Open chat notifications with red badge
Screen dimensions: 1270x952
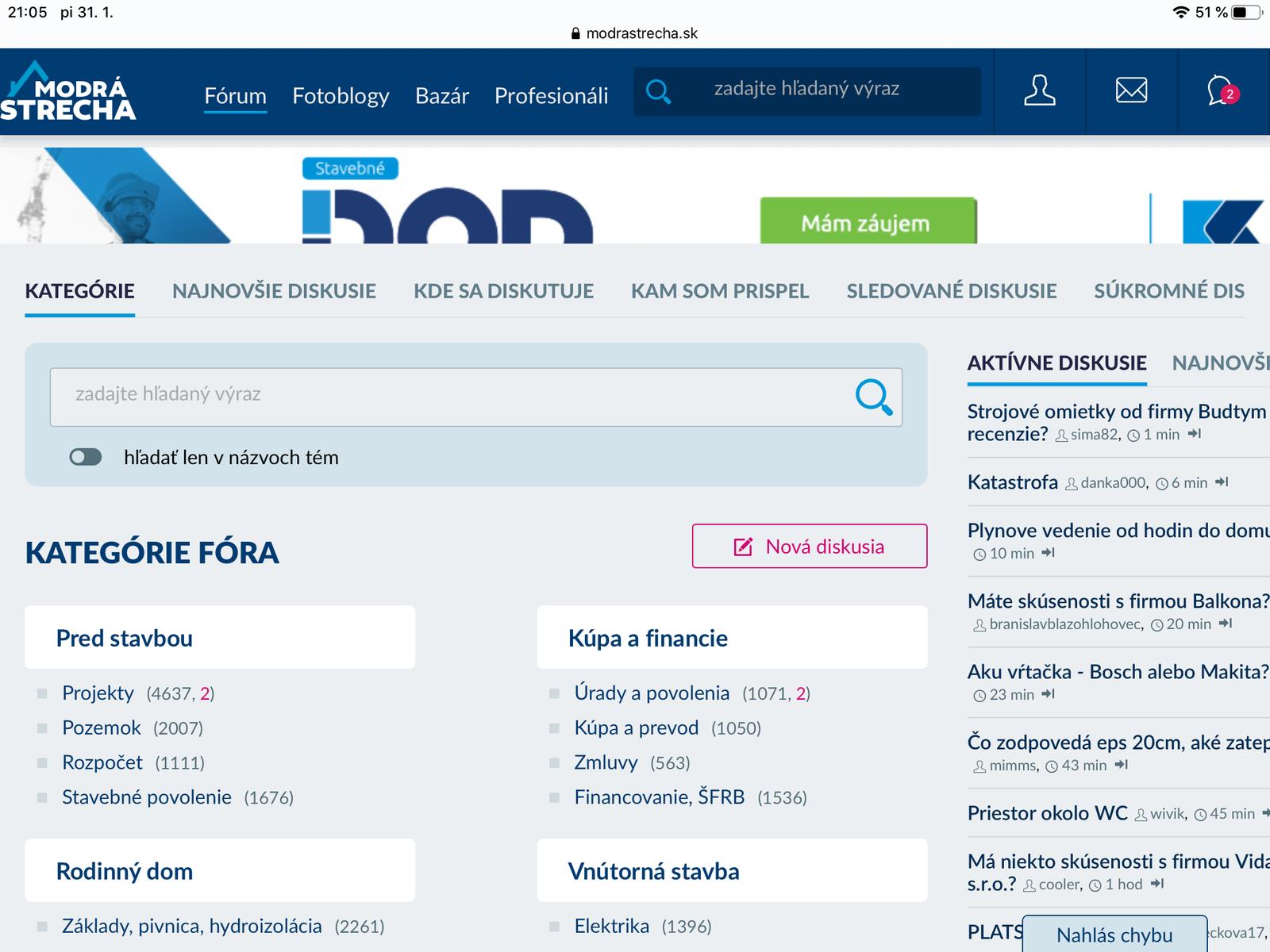point(1221,91)
